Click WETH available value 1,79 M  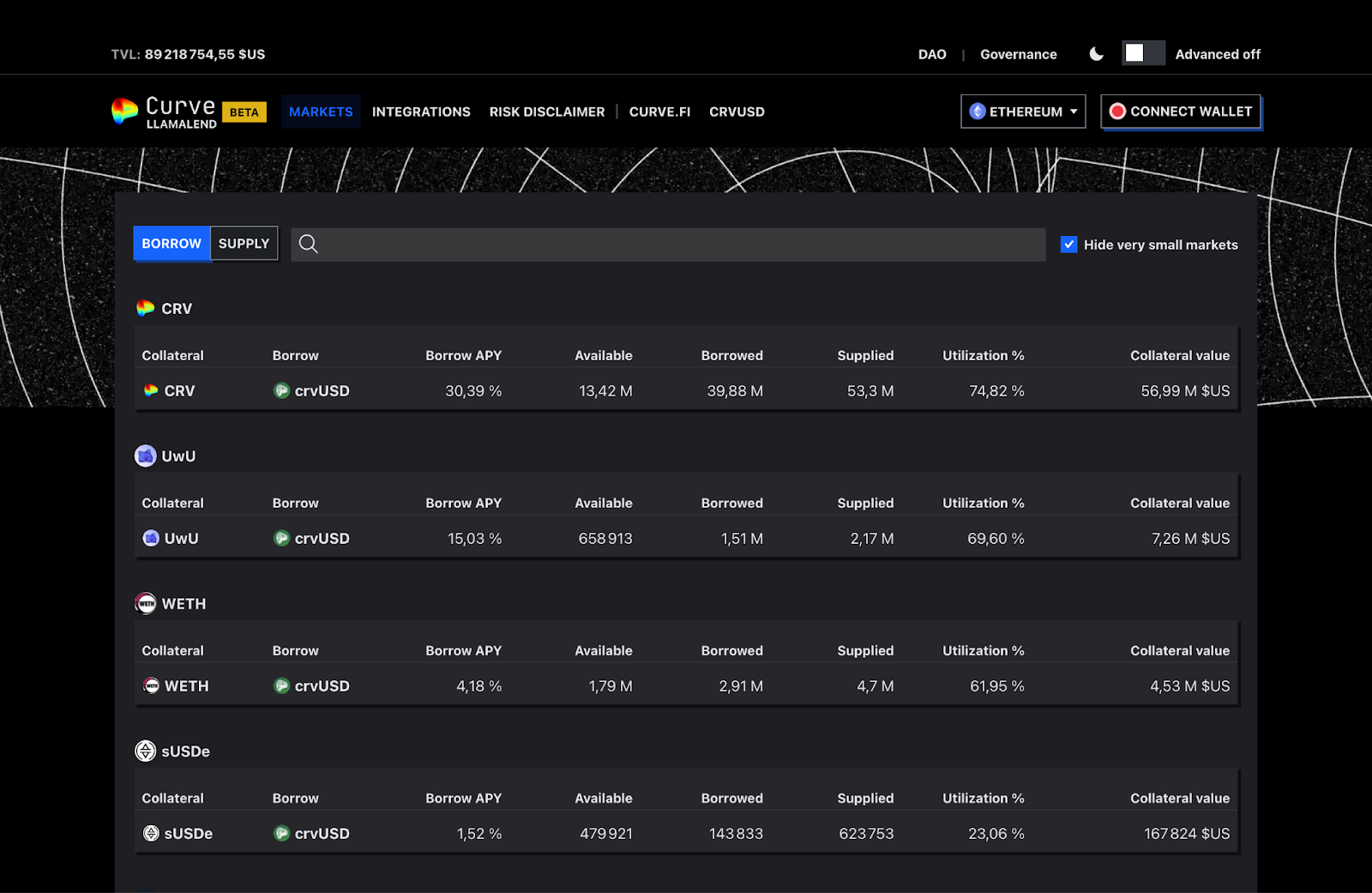[611, 685]
